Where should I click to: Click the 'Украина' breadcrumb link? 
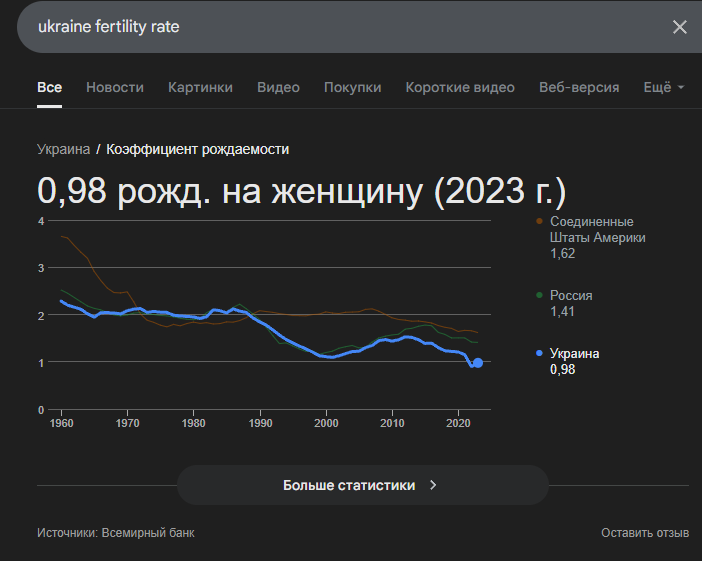(64, 149)
